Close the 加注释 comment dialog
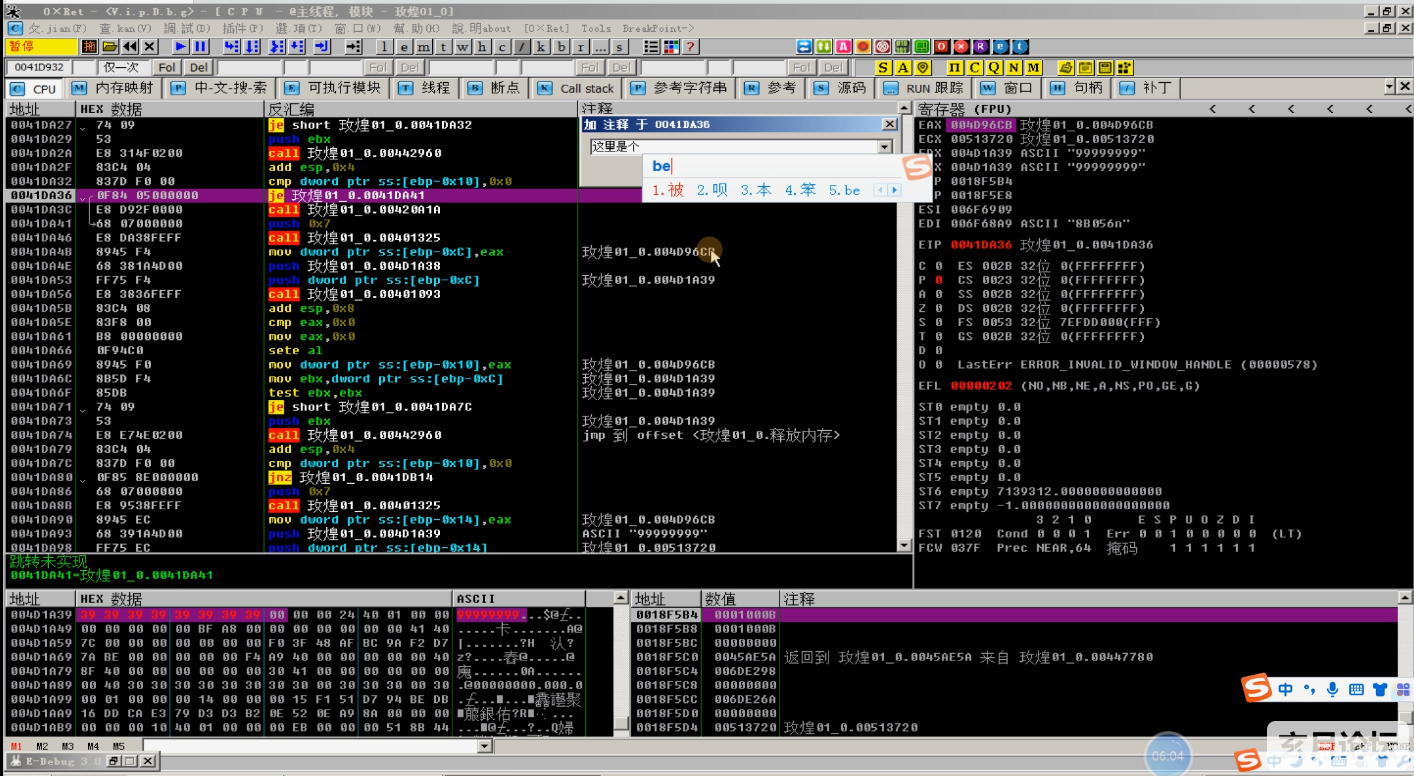 [x=889, y=124]
